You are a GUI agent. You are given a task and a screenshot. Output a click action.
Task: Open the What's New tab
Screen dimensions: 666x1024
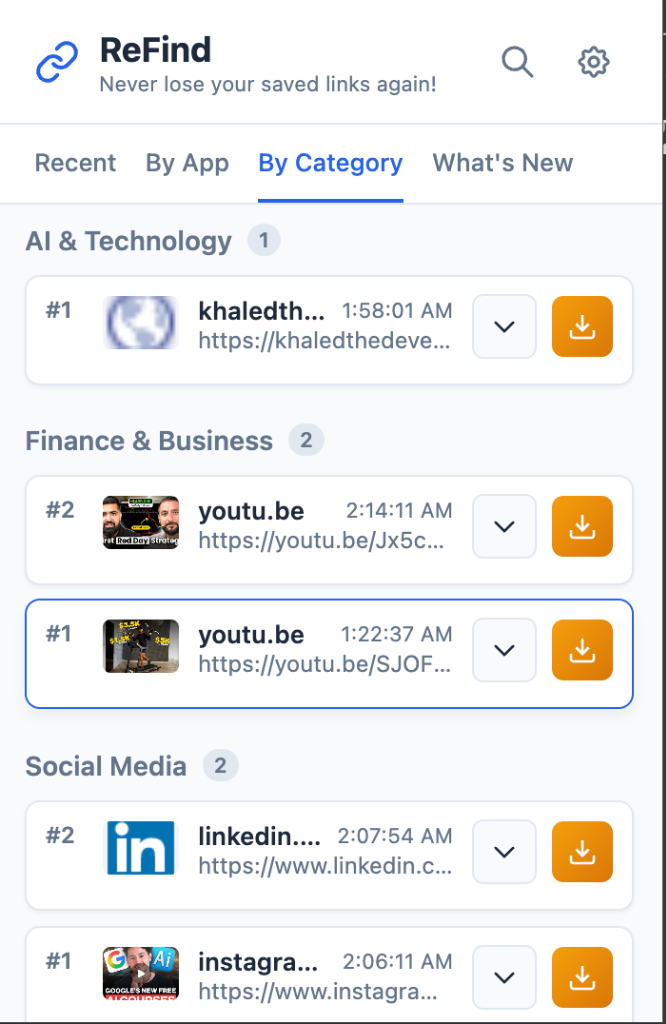coord(502,163)
